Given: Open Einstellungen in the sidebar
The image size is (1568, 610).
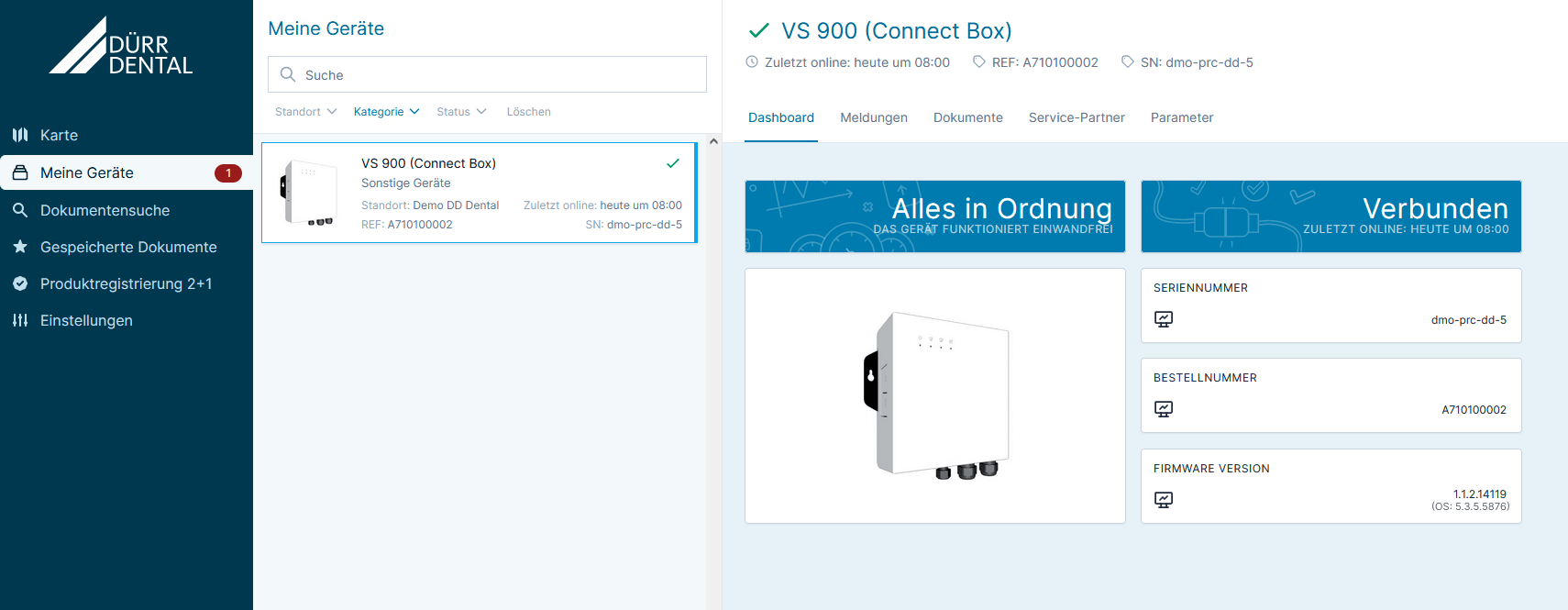Looking at the screenshot, I should 127,320.
